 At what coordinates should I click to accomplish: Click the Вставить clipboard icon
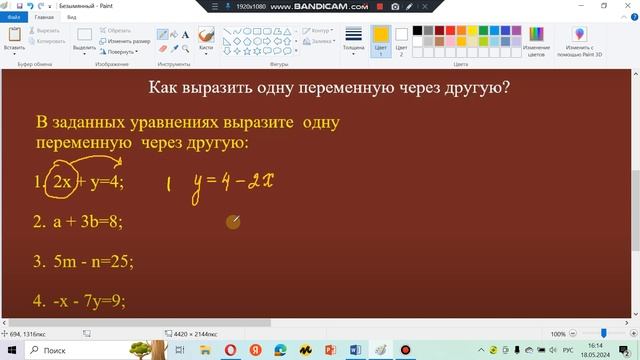tap(15, 34)
